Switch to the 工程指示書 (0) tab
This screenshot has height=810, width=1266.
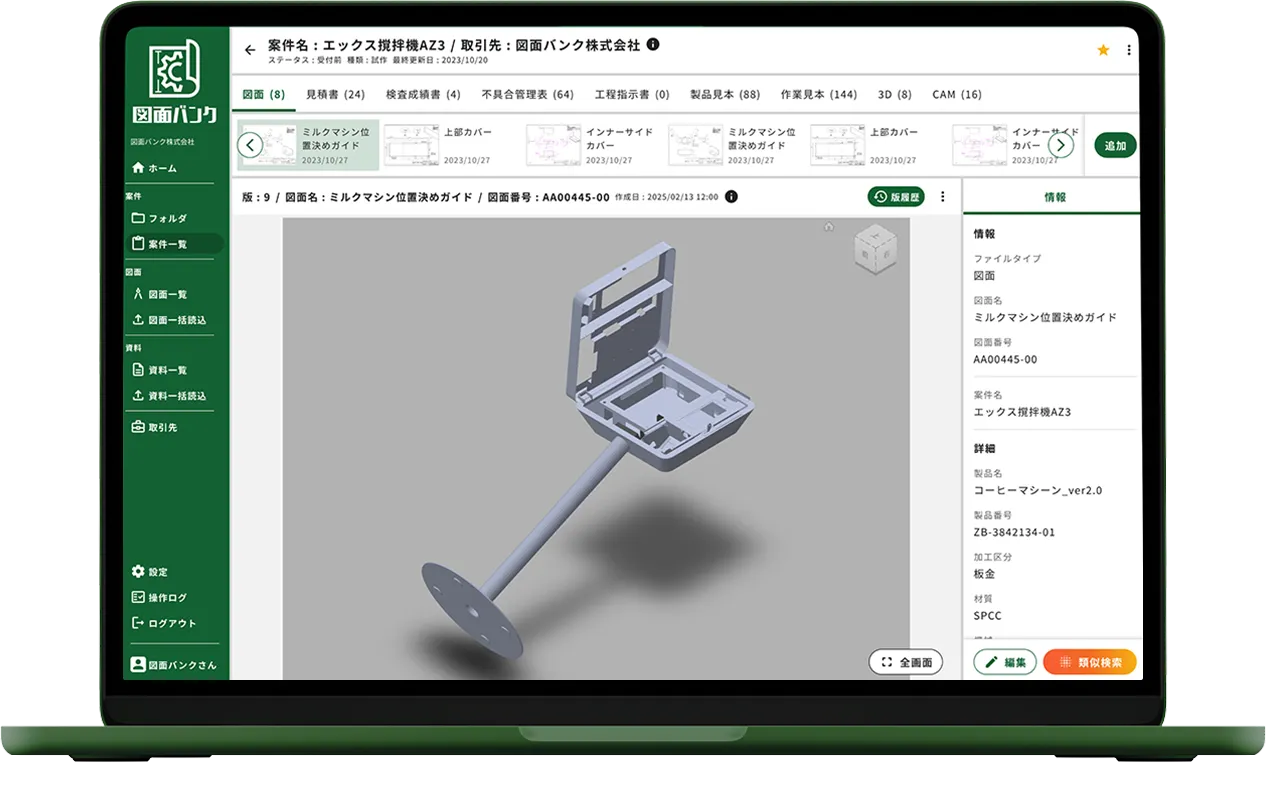tap(632, 95)
